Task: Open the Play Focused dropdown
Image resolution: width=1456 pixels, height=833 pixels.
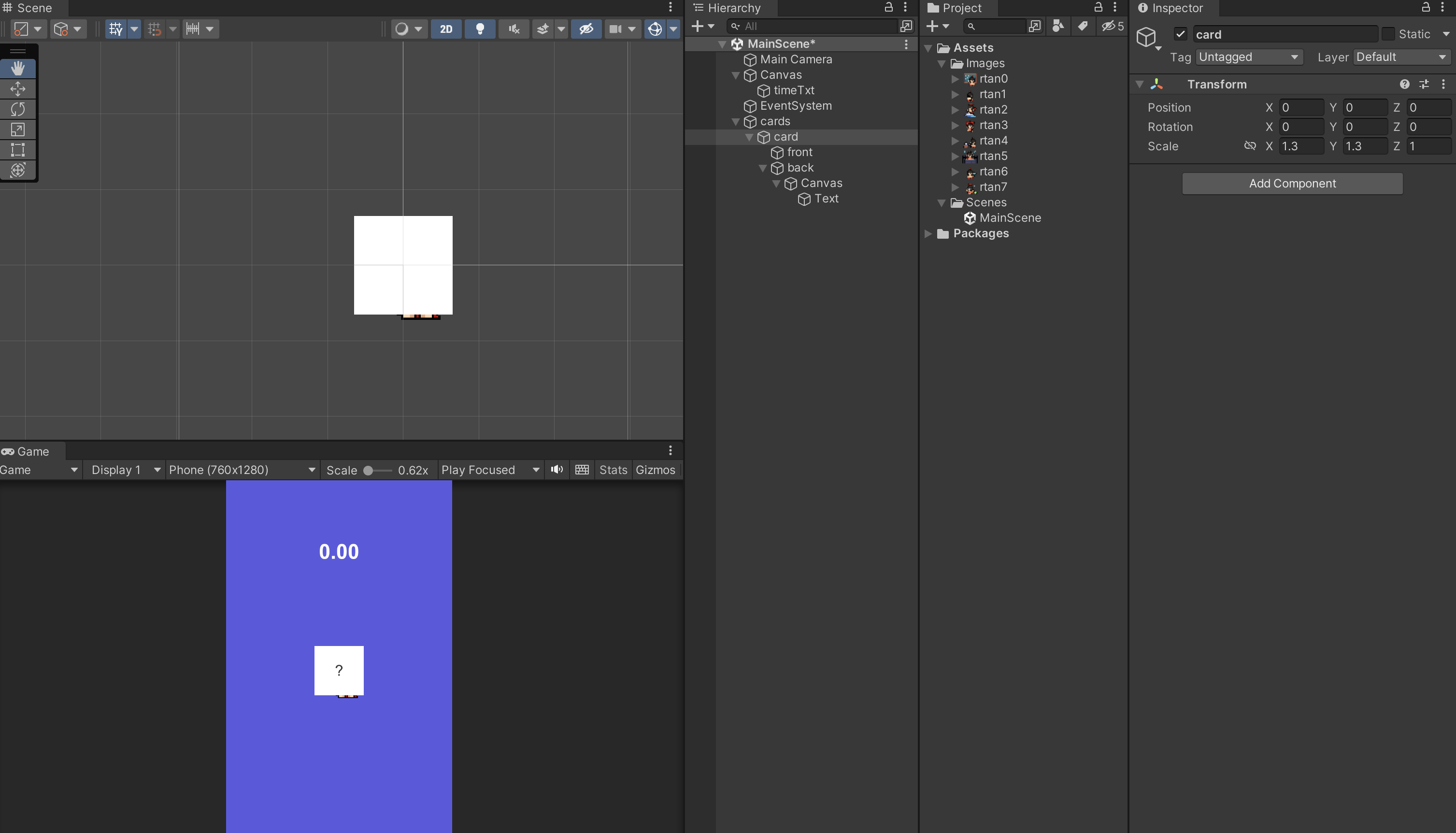Action: click(490, 470)
